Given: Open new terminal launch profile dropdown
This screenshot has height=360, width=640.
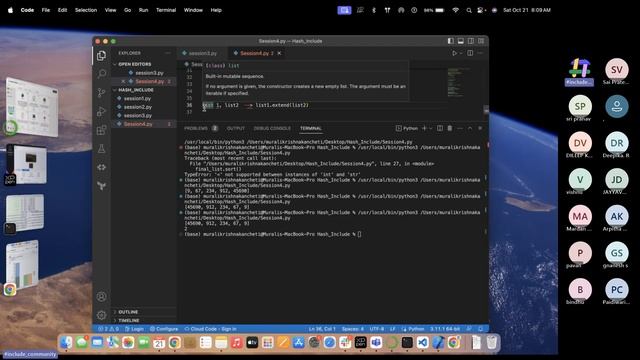Looking at the screenshot, I should coord(431,128).
